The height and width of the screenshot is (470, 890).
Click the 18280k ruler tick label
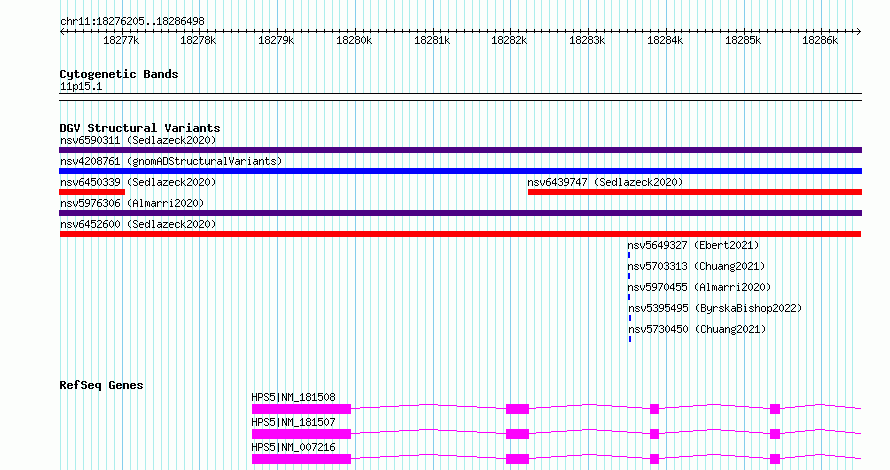(354, 40)
